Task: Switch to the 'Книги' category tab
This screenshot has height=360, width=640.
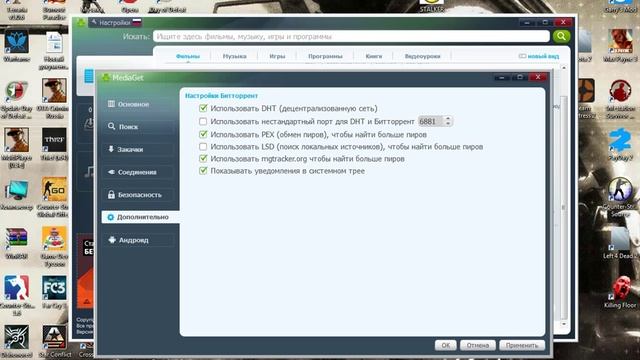Action: [374, 56]
